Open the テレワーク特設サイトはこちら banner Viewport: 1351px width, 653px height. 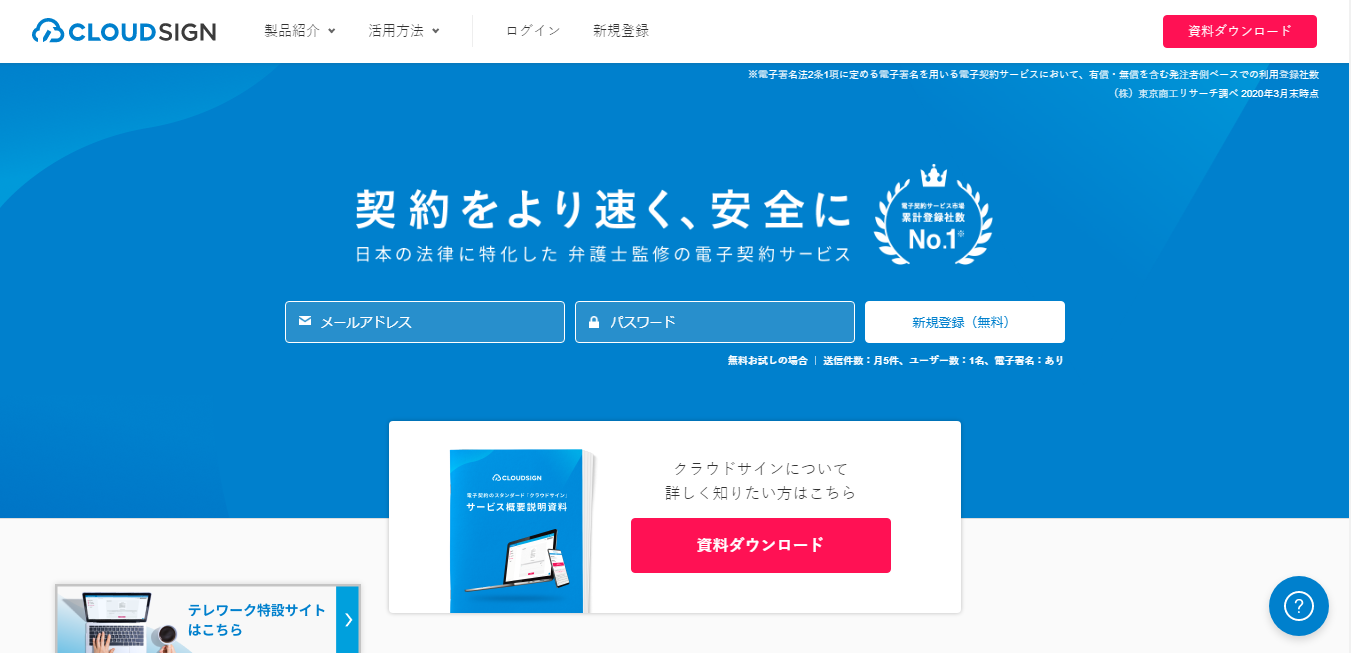[x=207, y=620]
